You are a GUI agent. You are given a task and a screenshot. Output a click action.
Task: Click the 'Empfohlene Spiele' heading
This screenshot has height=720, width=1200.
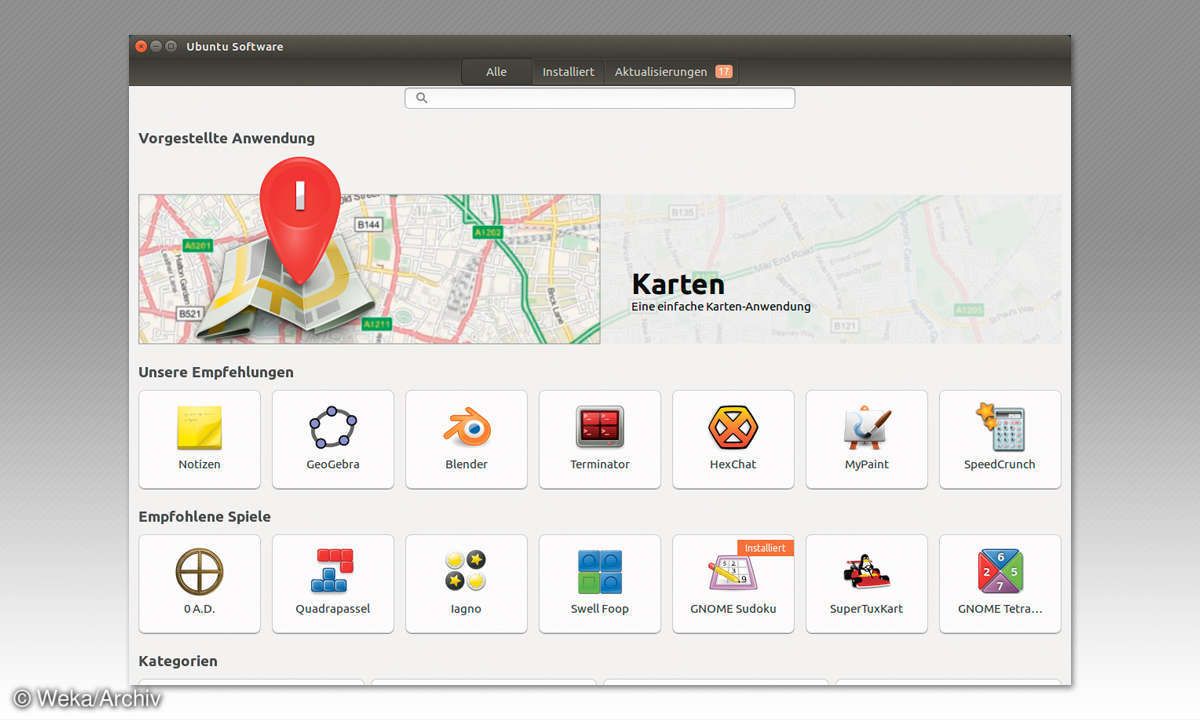click(205, 517)
